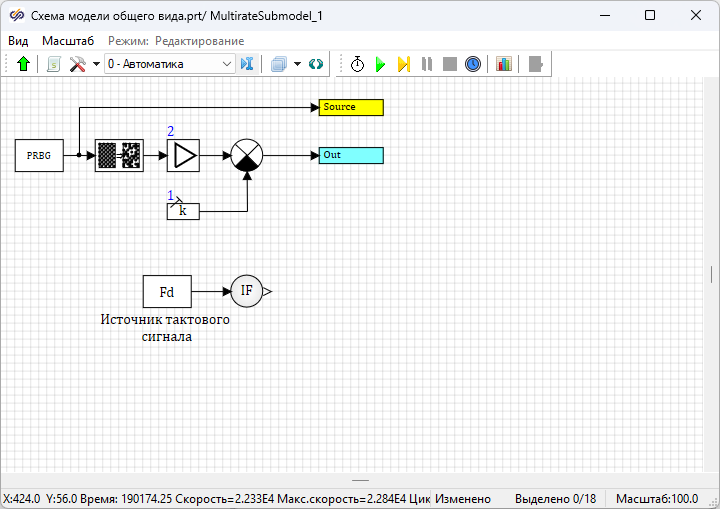Click the green circular arrows icon
Image resolution: width=720 pixels, height=509 pixels.
(316, 64)
